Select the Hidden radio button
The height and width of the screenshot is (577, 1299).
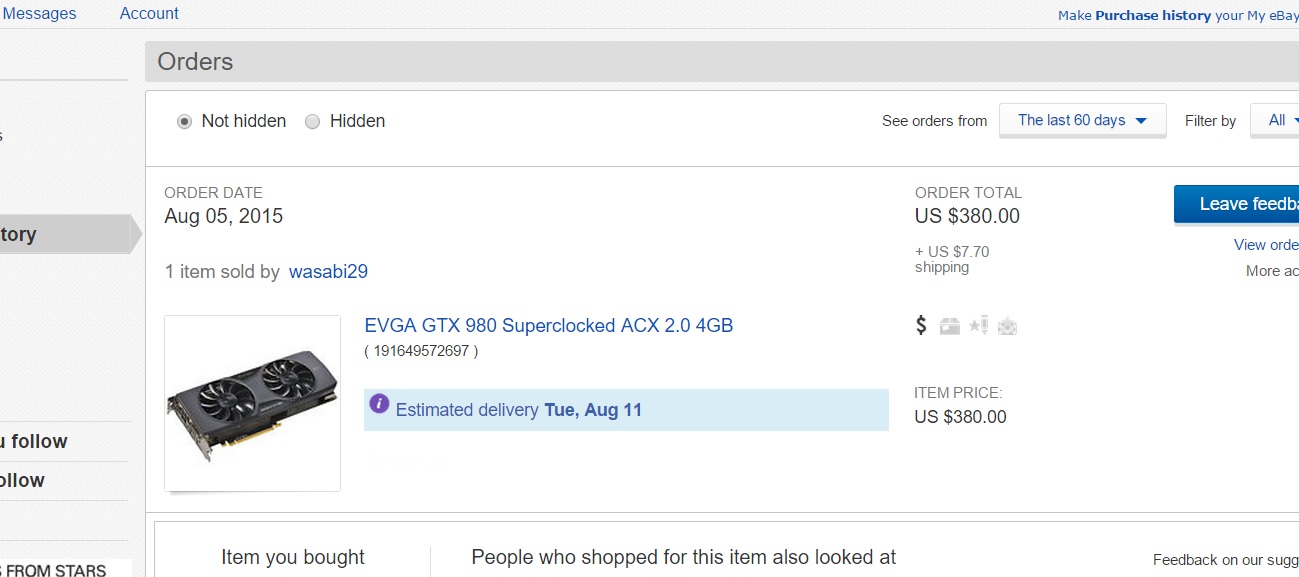(x=313, y=121)
